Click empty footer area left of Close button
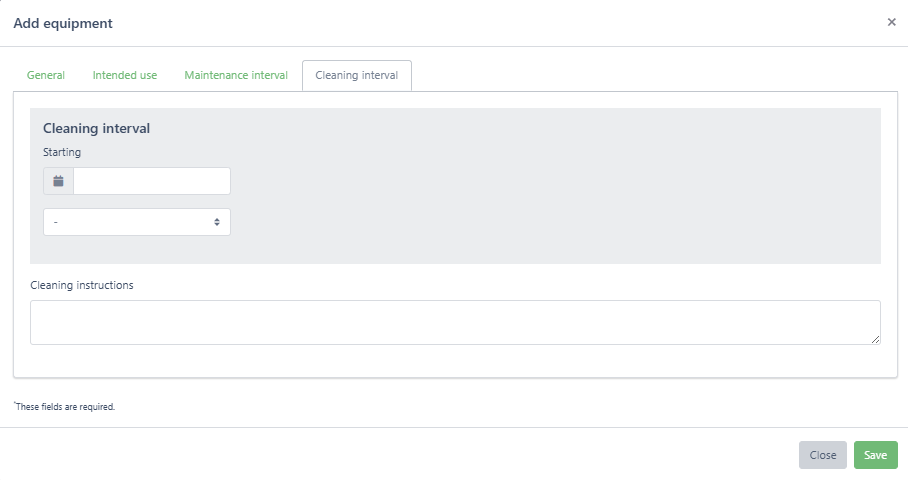The width and height of the screenshot is (908, 480). (400, 455)
